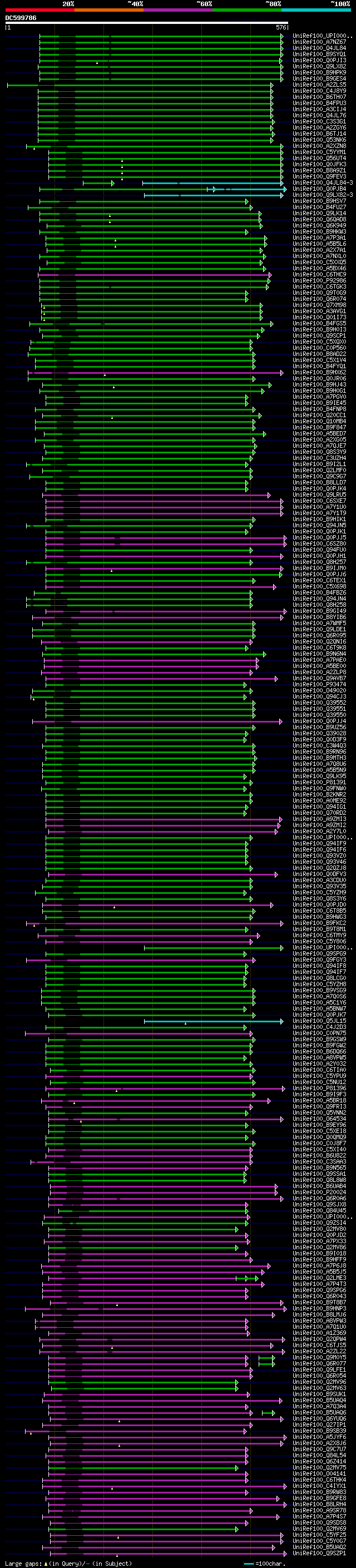Open hit UniRef100_A7NZ67
The height and width of the screenshot is (1568, 356).
coord(319,42)
